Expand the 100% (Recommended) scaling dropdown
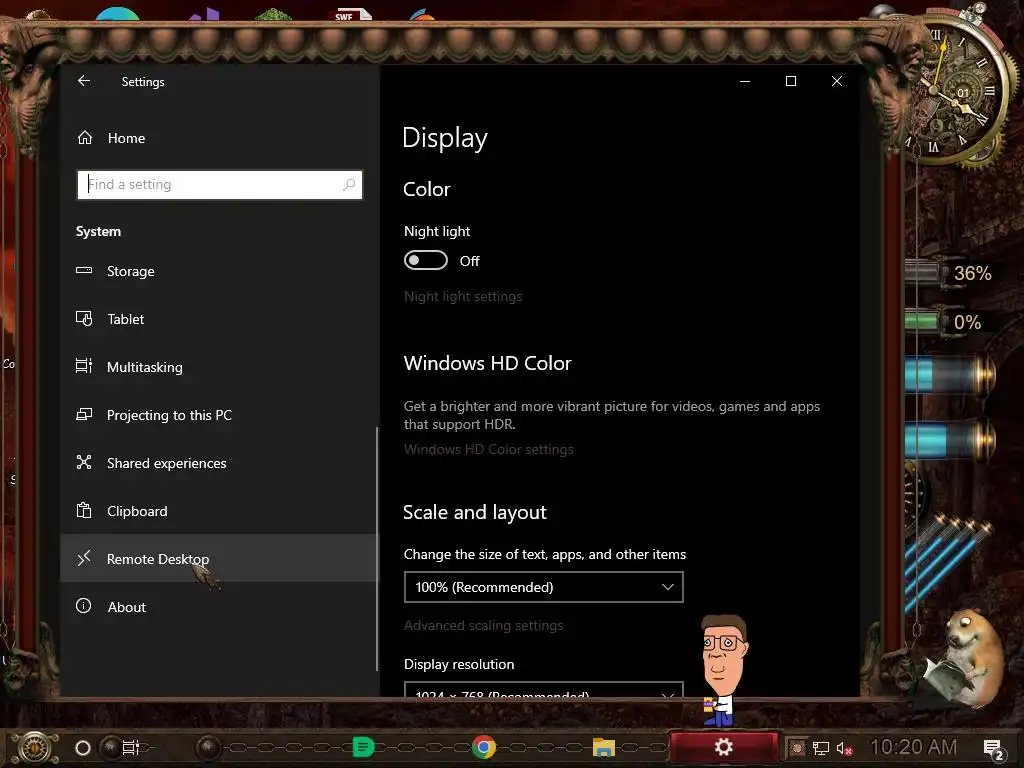 pyautogui.click(x=544, y=587)
